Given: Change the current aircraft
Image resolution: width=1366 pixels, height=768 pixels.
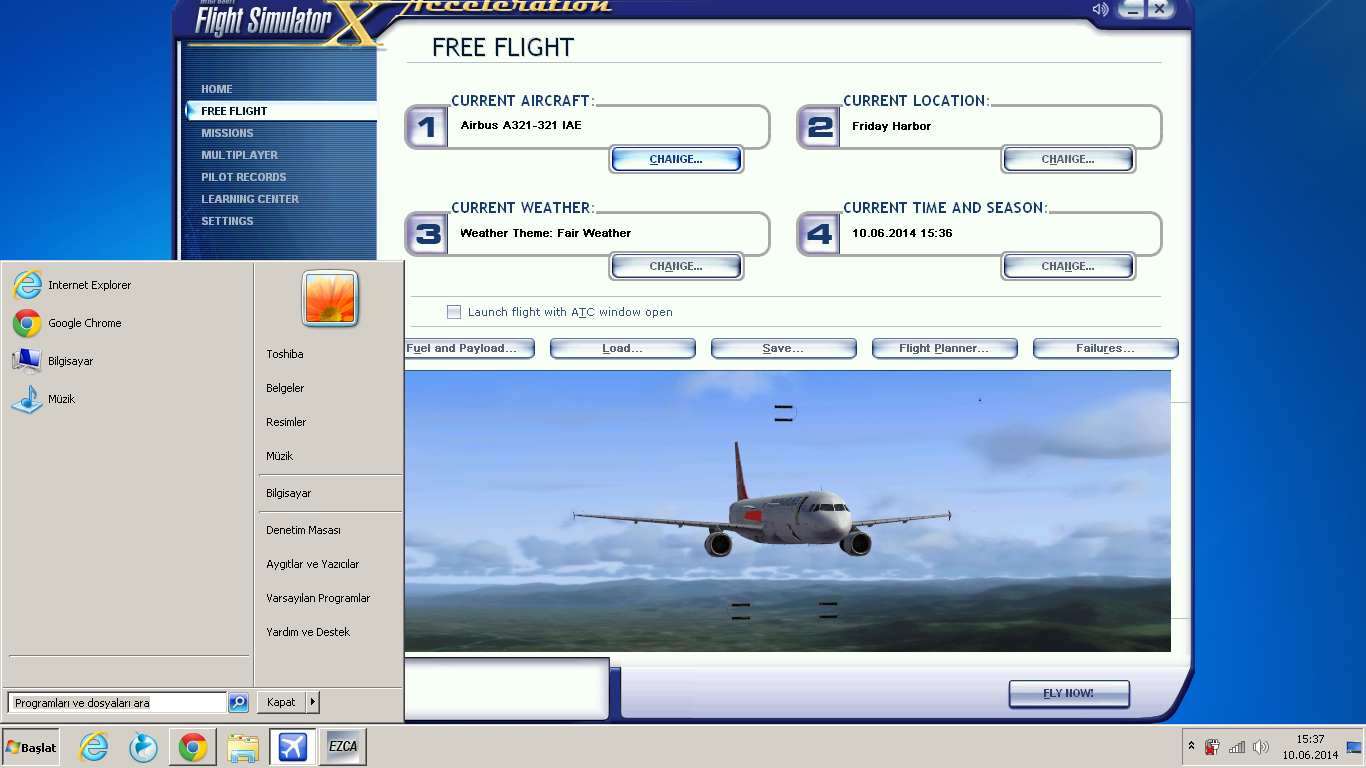Looking at the screenshot, I should [x=676, y=159].
